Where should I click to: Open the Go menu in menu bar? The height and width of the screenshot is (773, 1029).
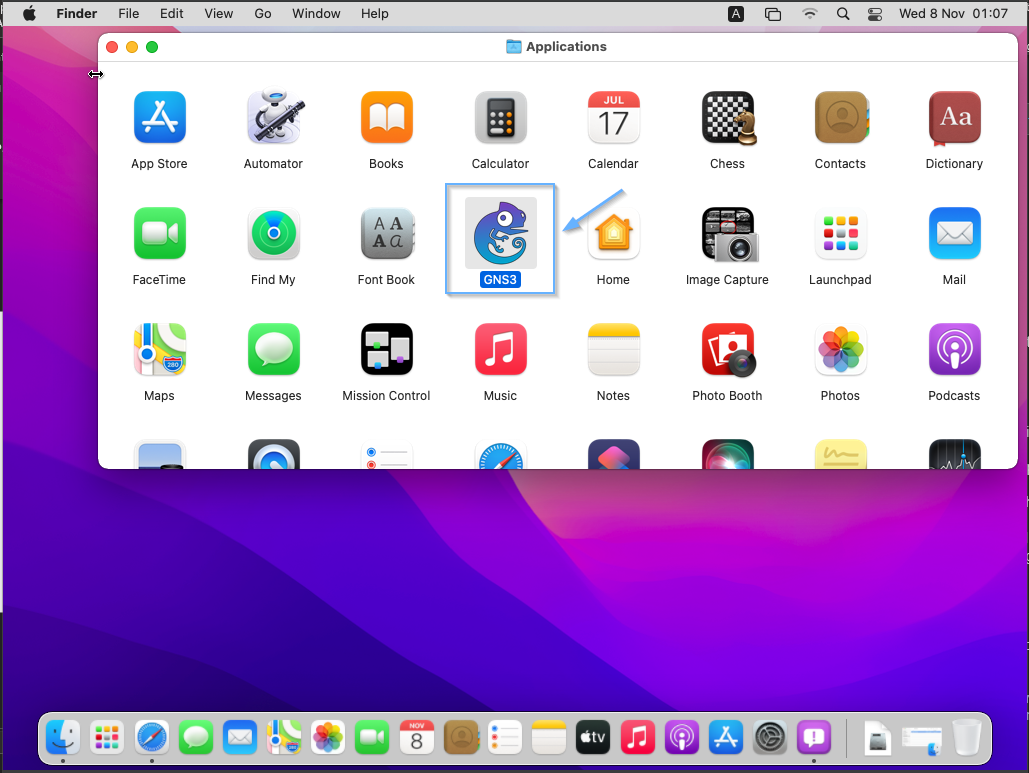[263, 14]
